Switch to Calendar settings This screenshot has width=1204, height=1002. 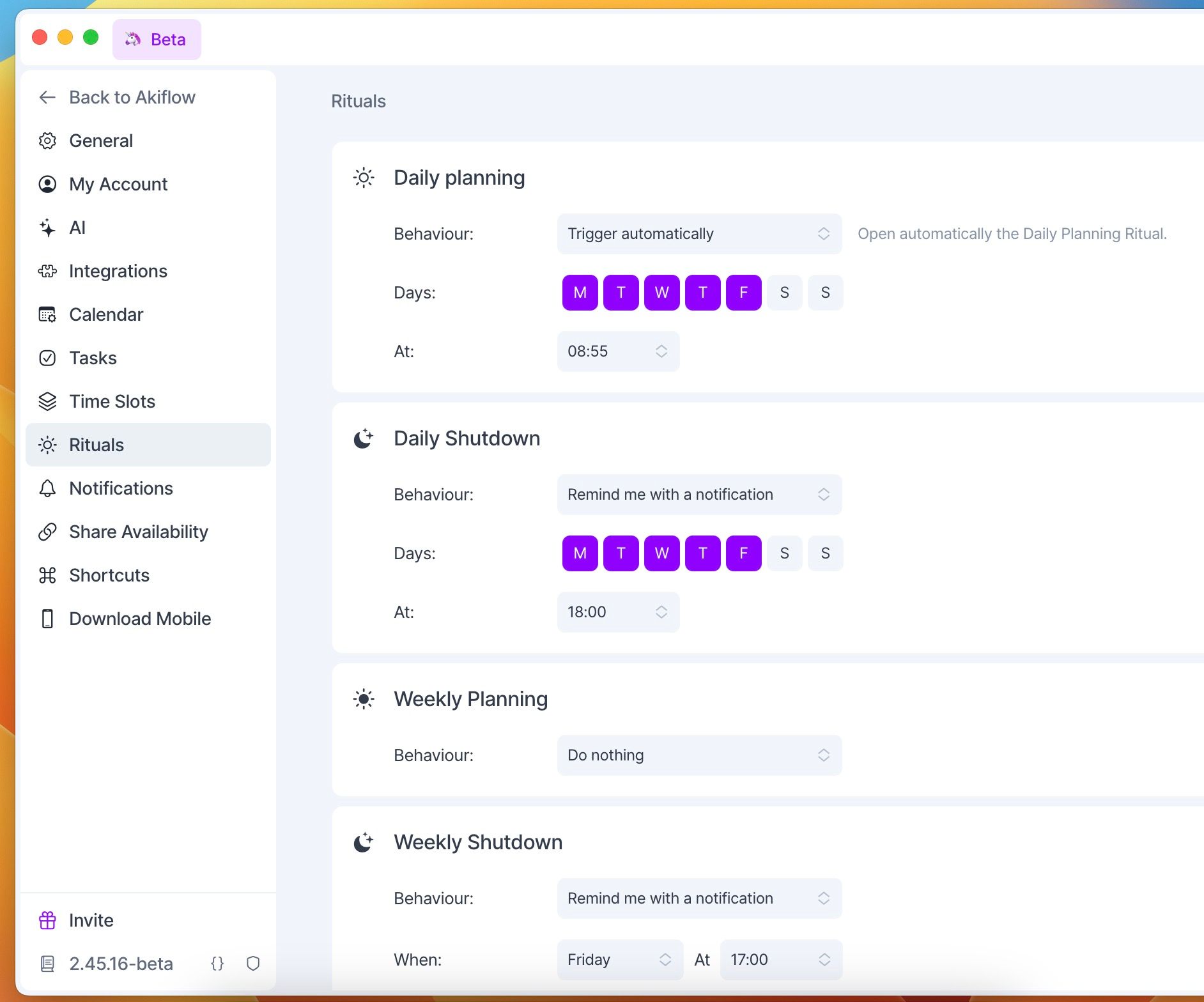coord(106,314)
